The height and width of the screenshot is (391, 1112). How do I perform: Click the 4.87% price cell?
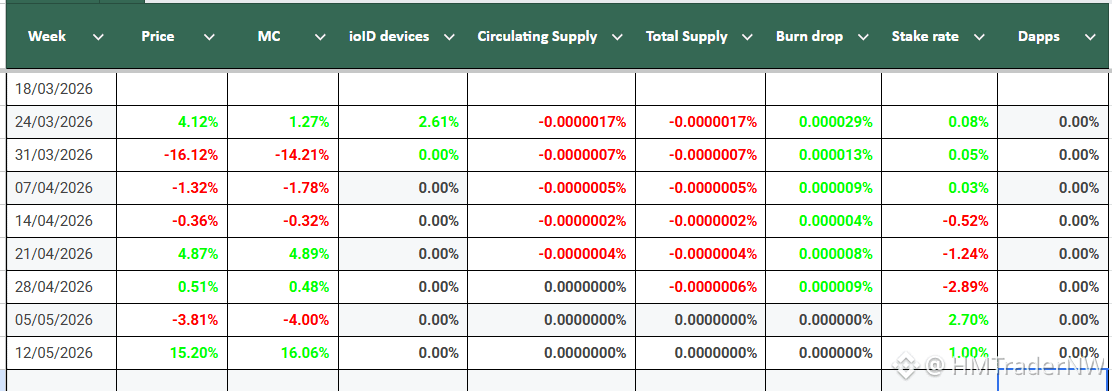172,254
